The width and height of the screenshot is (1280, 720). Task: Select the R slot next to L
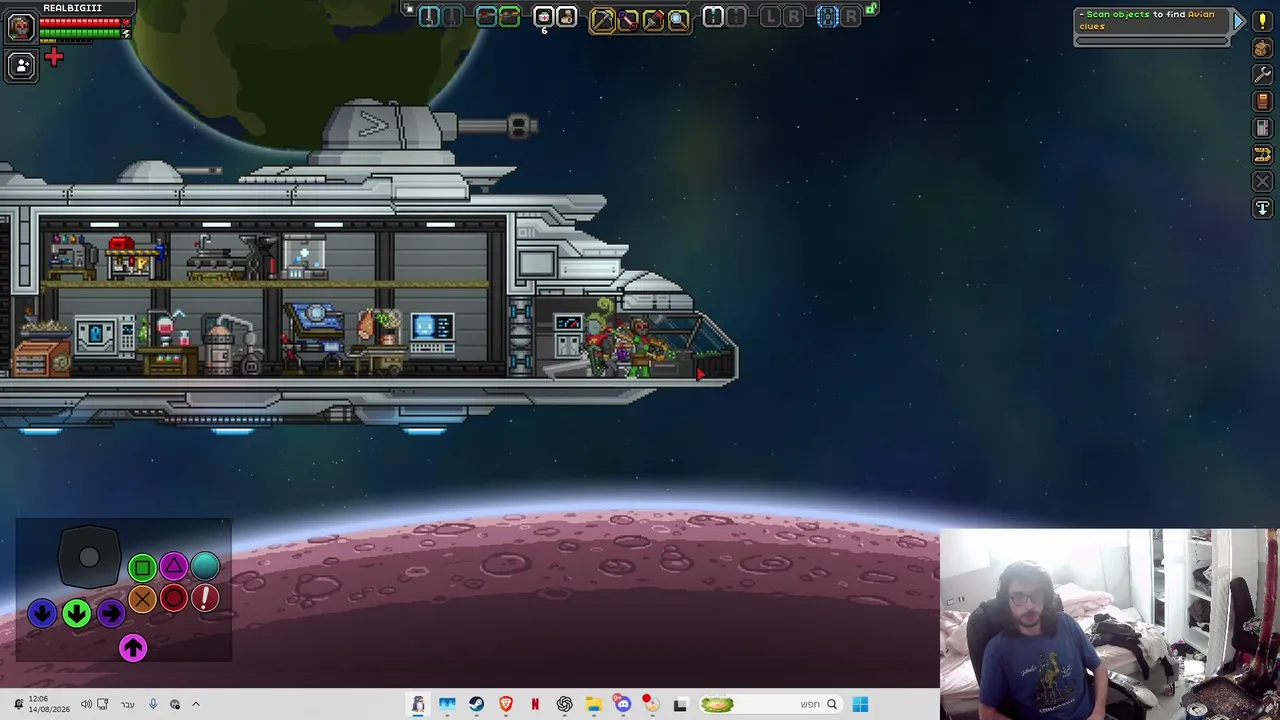click(x=794, y=17)
